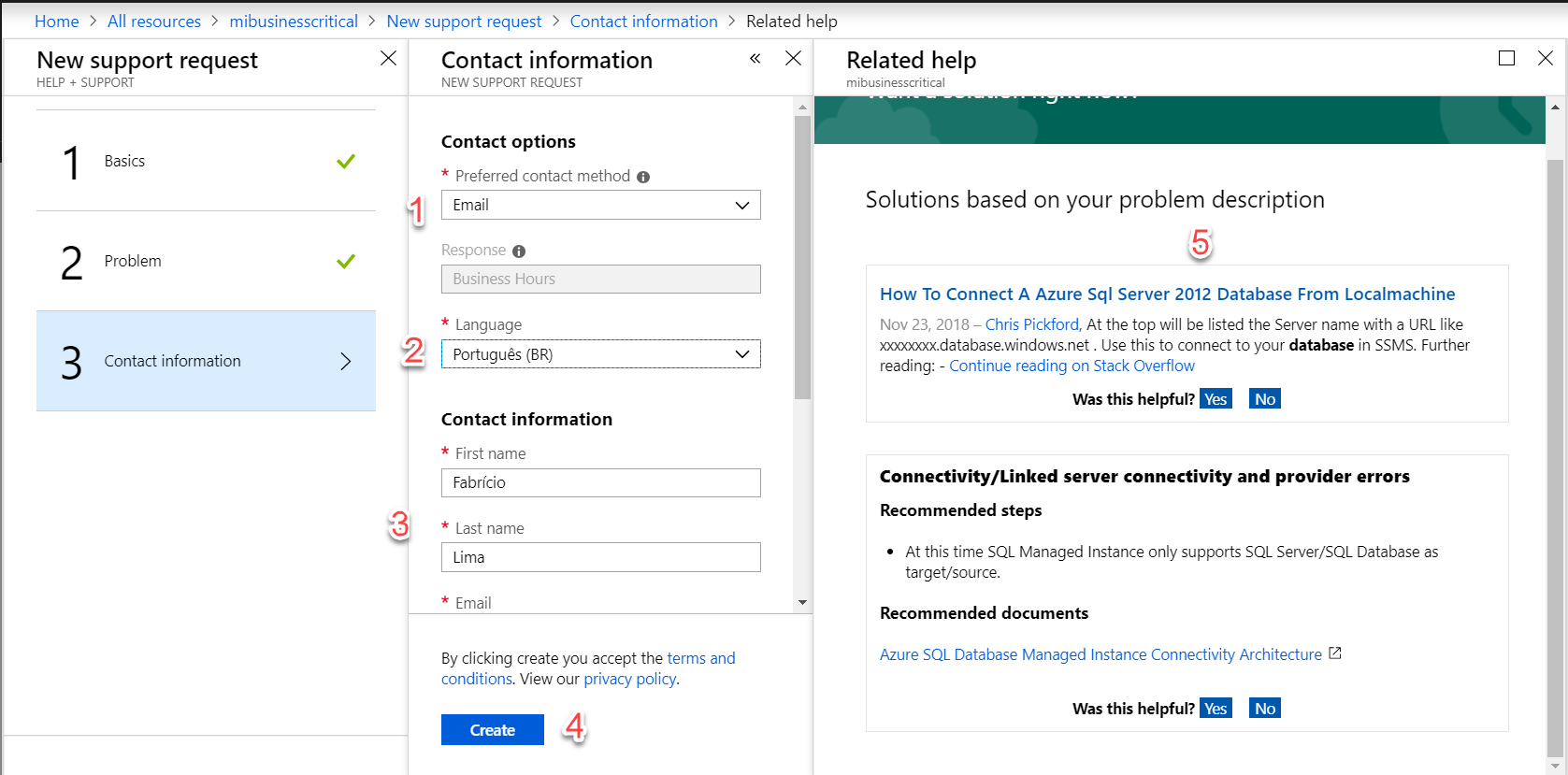Click info icon beside Preferred contact method
This screenshot has height=775, width=1568.
pos(643,177)
